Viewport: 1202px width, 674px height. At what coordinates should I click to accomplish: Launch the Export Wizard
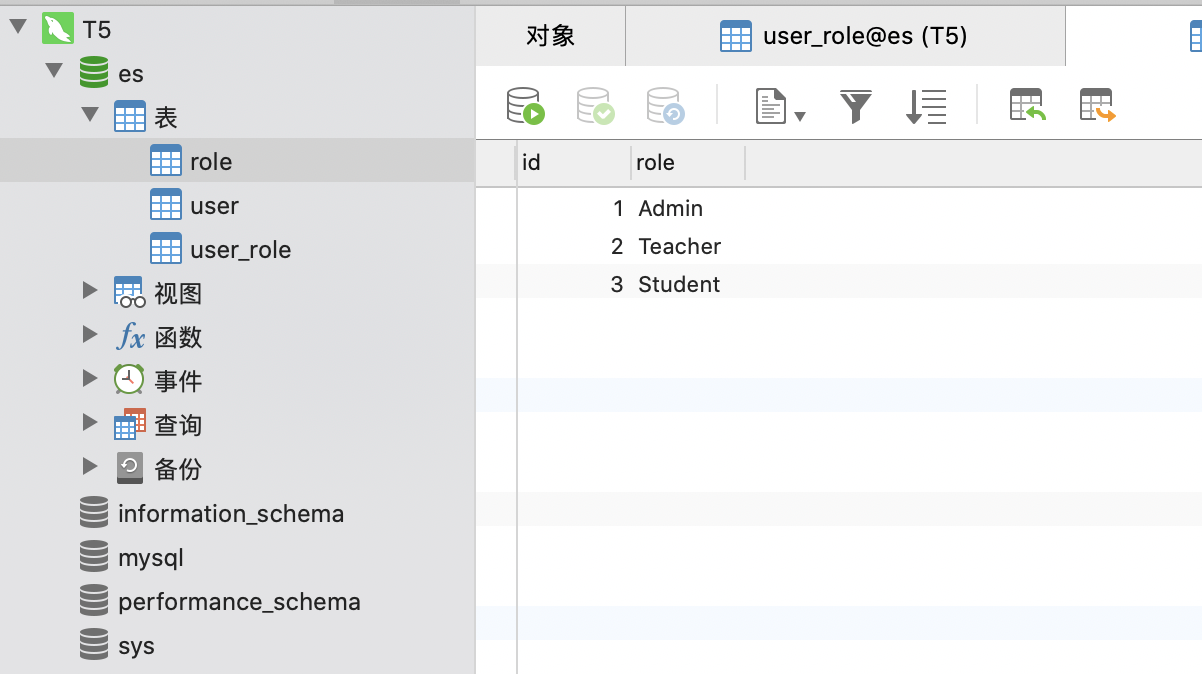[1098, 104]
